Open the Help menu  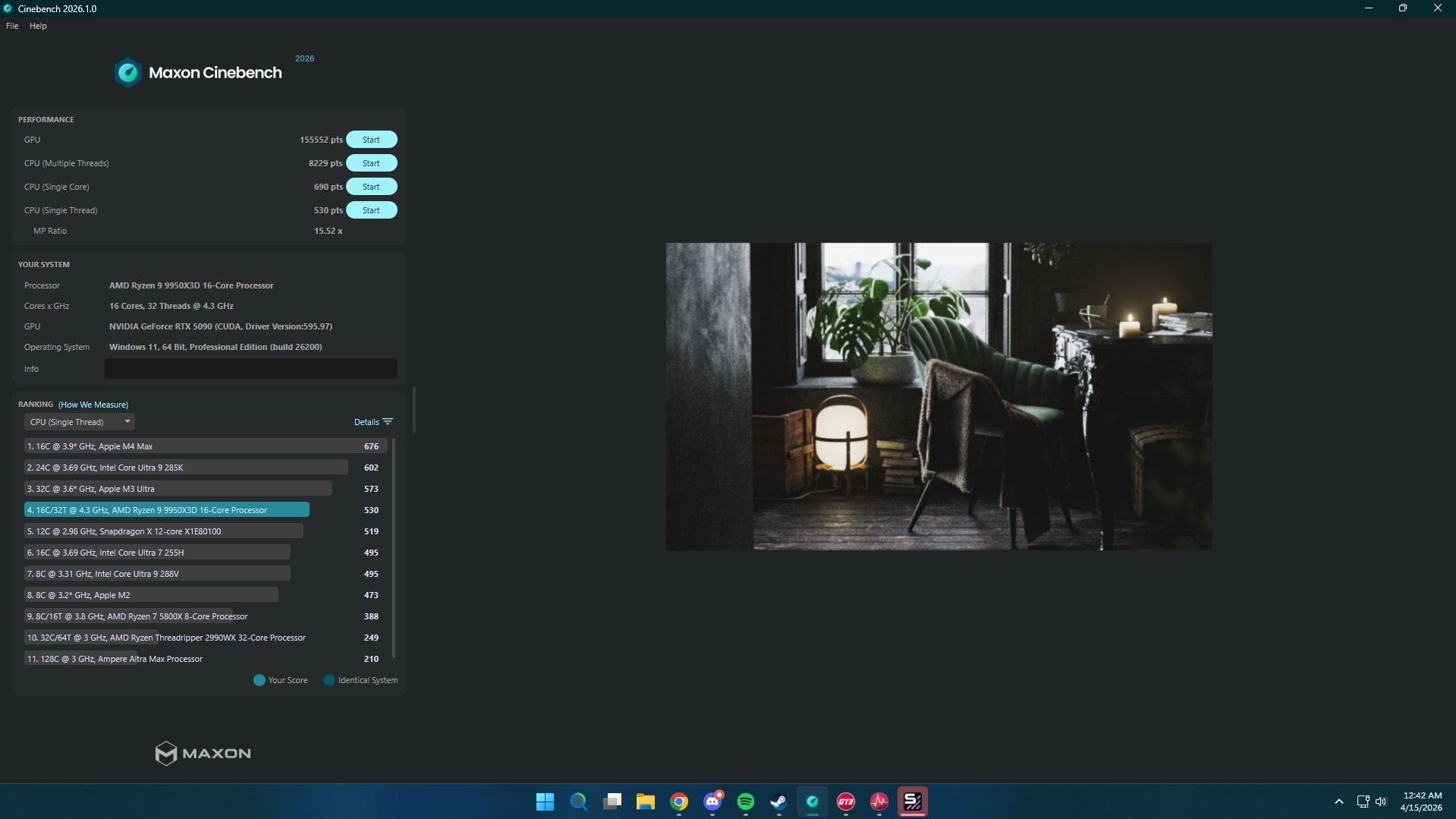pyautogui.click(x=38, y=26)
